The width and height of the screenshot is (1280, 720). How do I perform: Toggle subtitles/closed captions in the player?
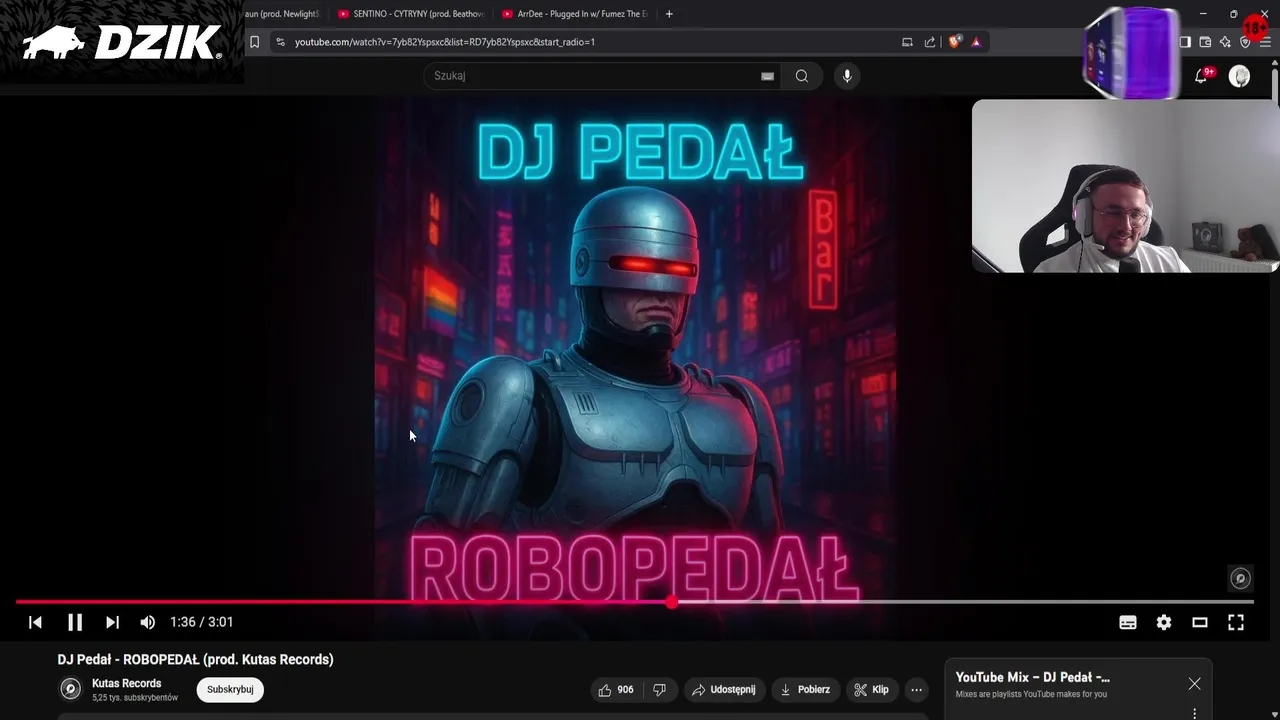click(x=1128, y=622)
